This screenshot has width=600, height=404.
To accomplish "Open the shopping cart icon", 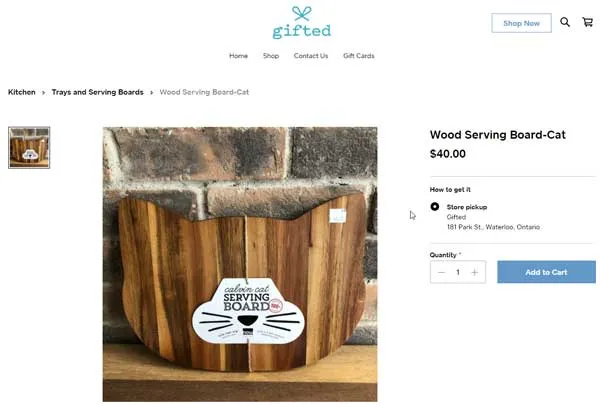I will [587, 22].
